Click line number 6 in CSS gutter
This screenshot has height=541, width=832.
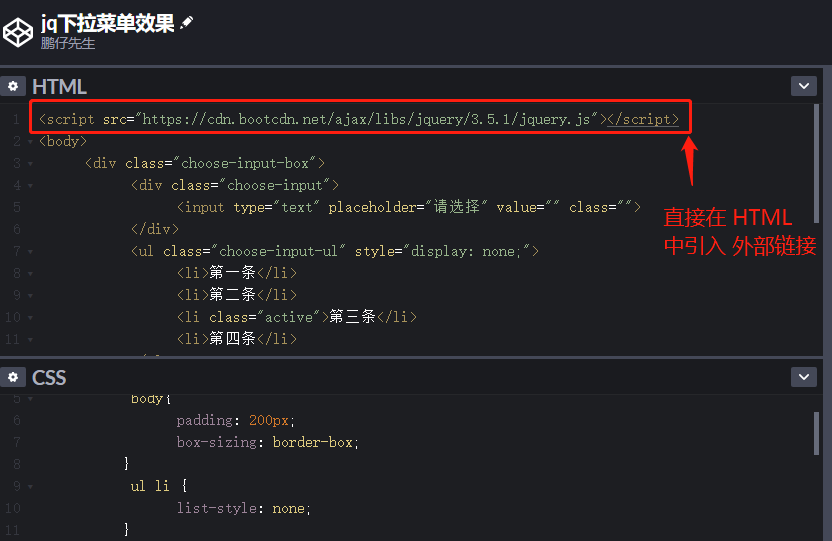(x=17, y=421)
